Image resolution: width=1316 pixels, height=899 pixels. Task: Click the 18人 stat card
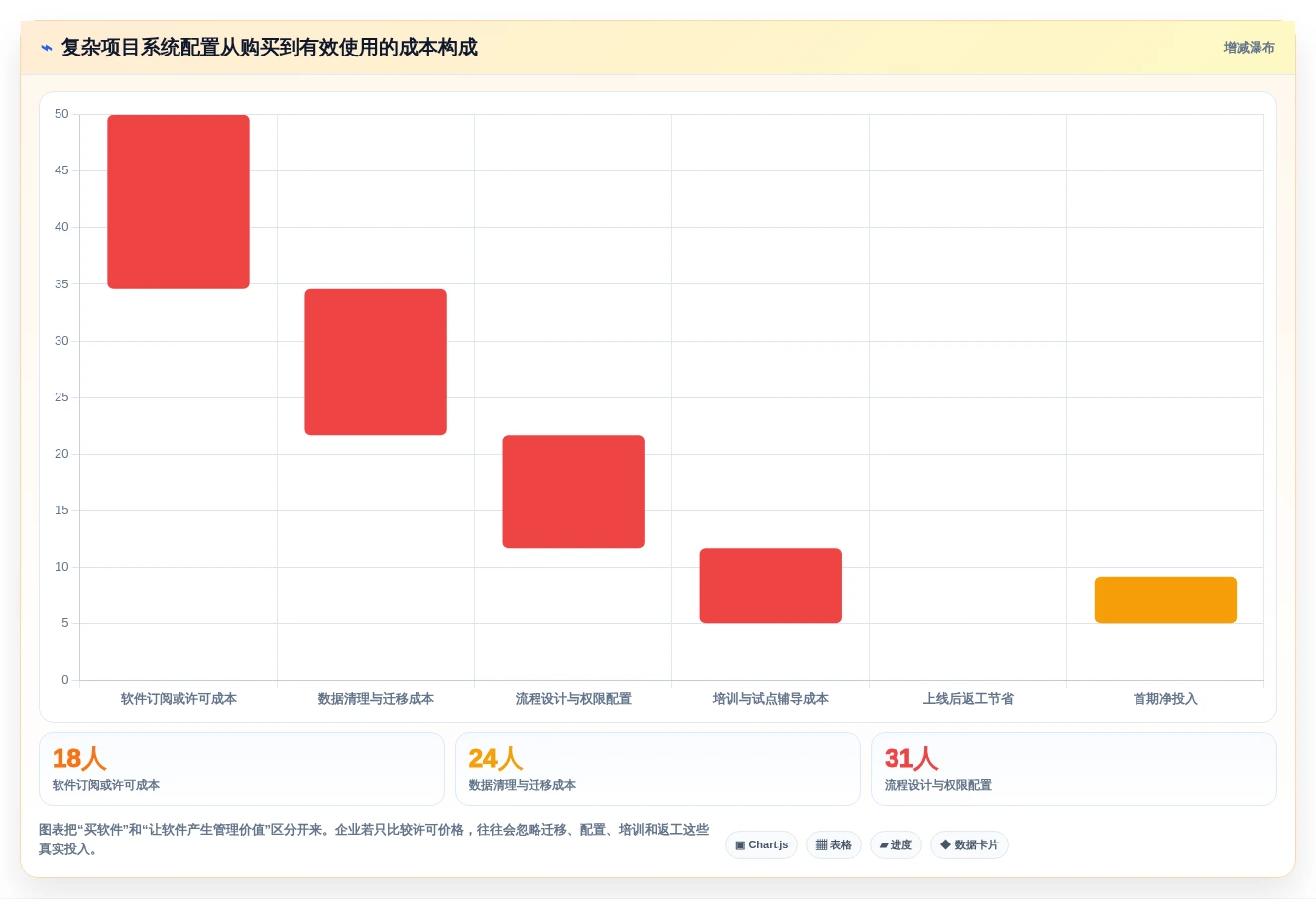(x=242, y=769)
